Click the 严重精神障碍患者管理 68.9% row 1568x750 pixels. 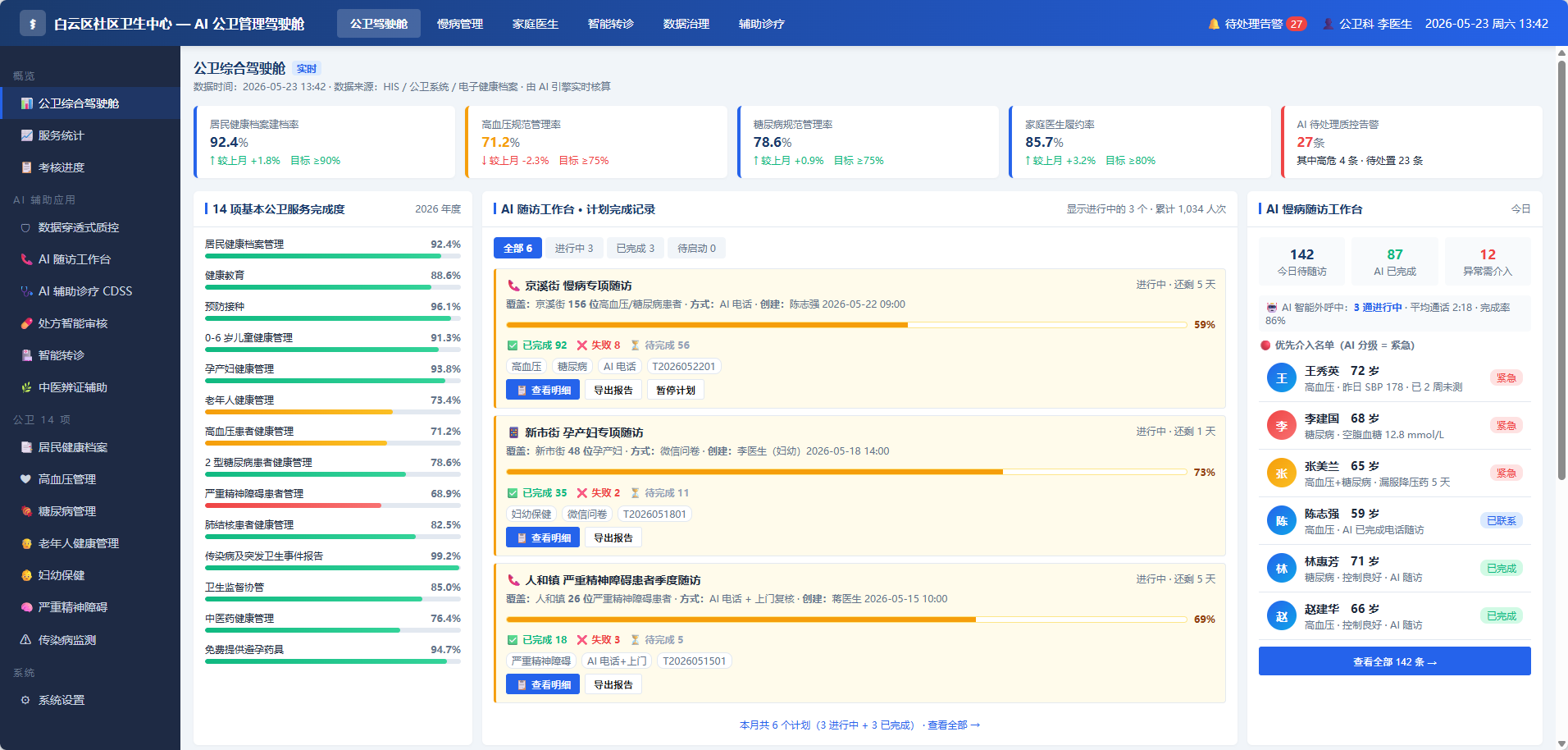333,498
